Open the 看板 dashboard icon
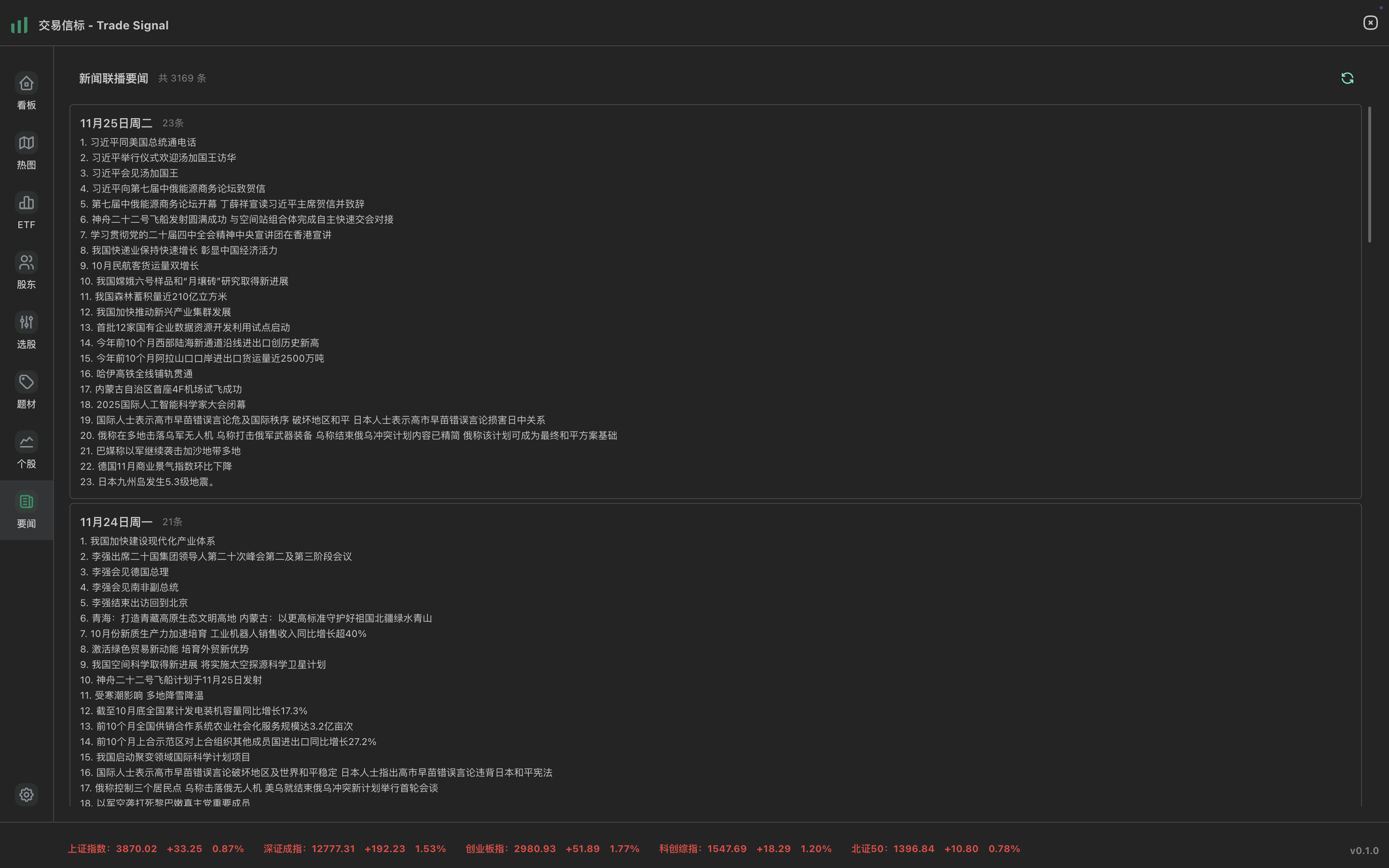Image resolution: width=1389 pixels, height=868 pixels. pos(27,84)
